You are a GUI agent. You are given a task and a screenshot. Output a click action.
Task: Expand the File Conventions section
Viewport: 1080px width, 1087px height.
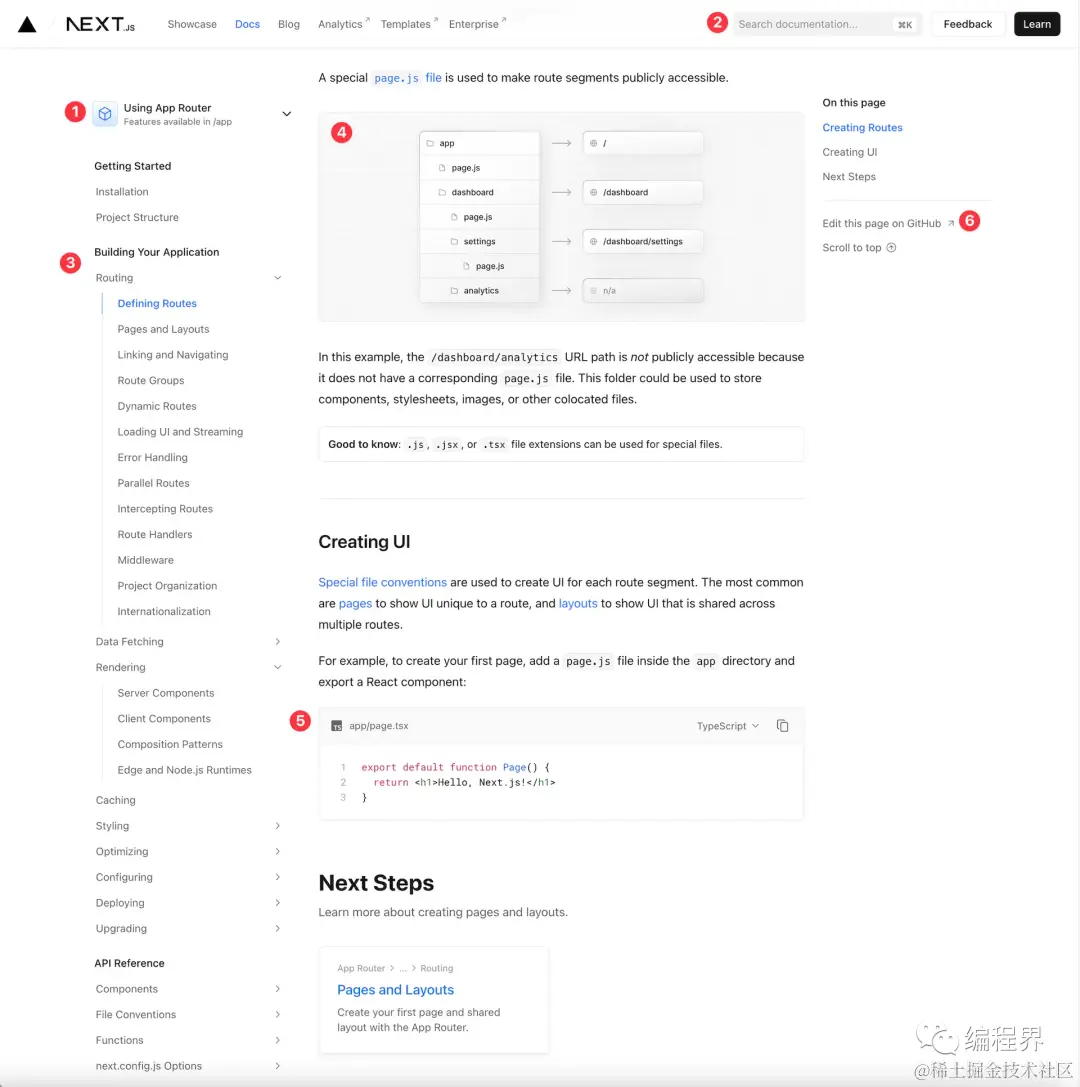(277, 1014)
